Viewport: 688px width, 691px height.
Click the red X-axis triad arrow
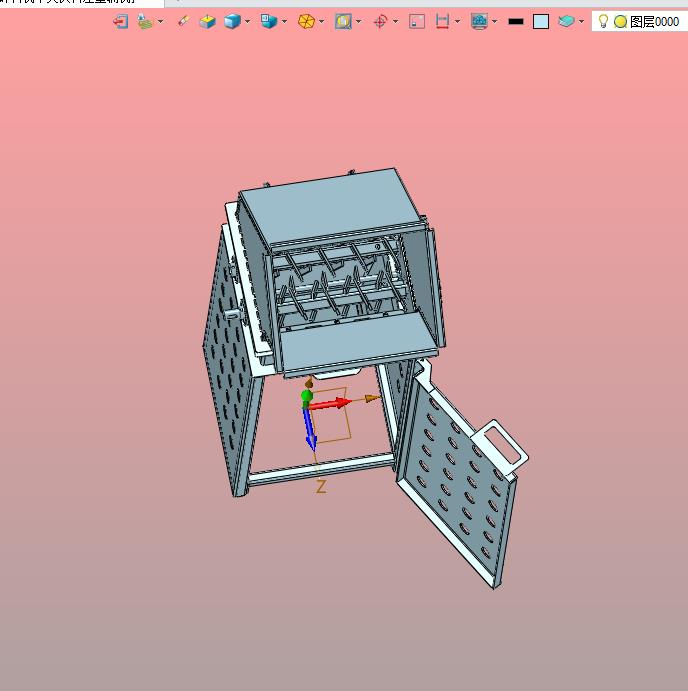[331, 403]
